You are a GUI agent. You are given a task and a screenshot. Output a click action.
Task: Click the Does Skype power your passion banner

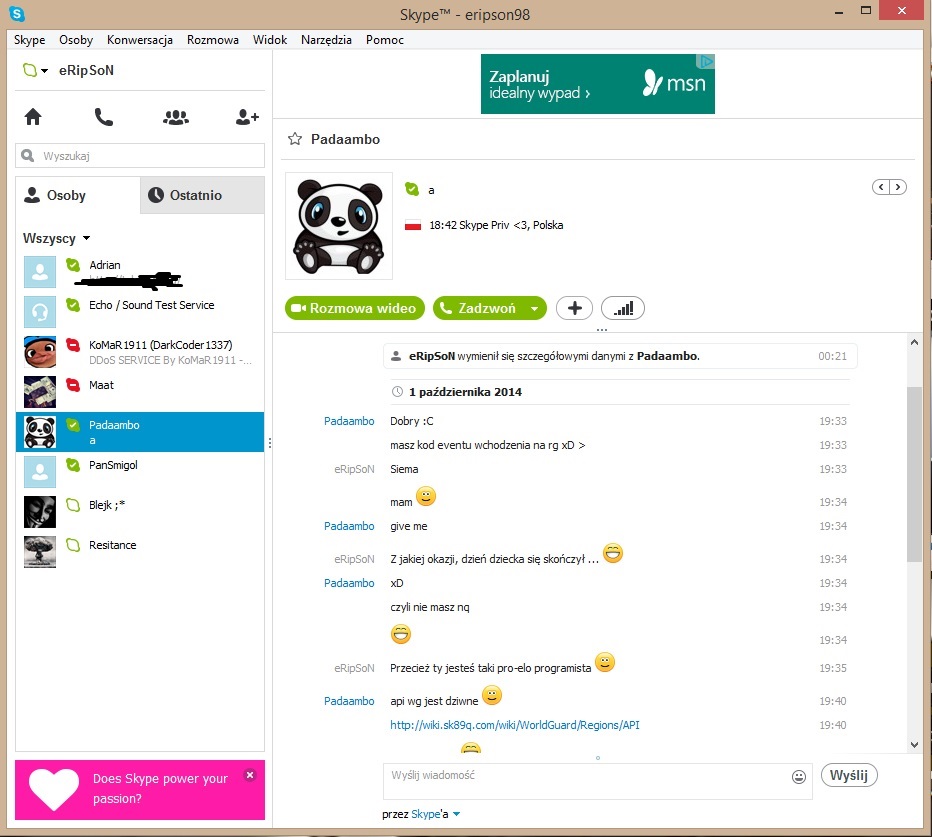tap(140, 790)
